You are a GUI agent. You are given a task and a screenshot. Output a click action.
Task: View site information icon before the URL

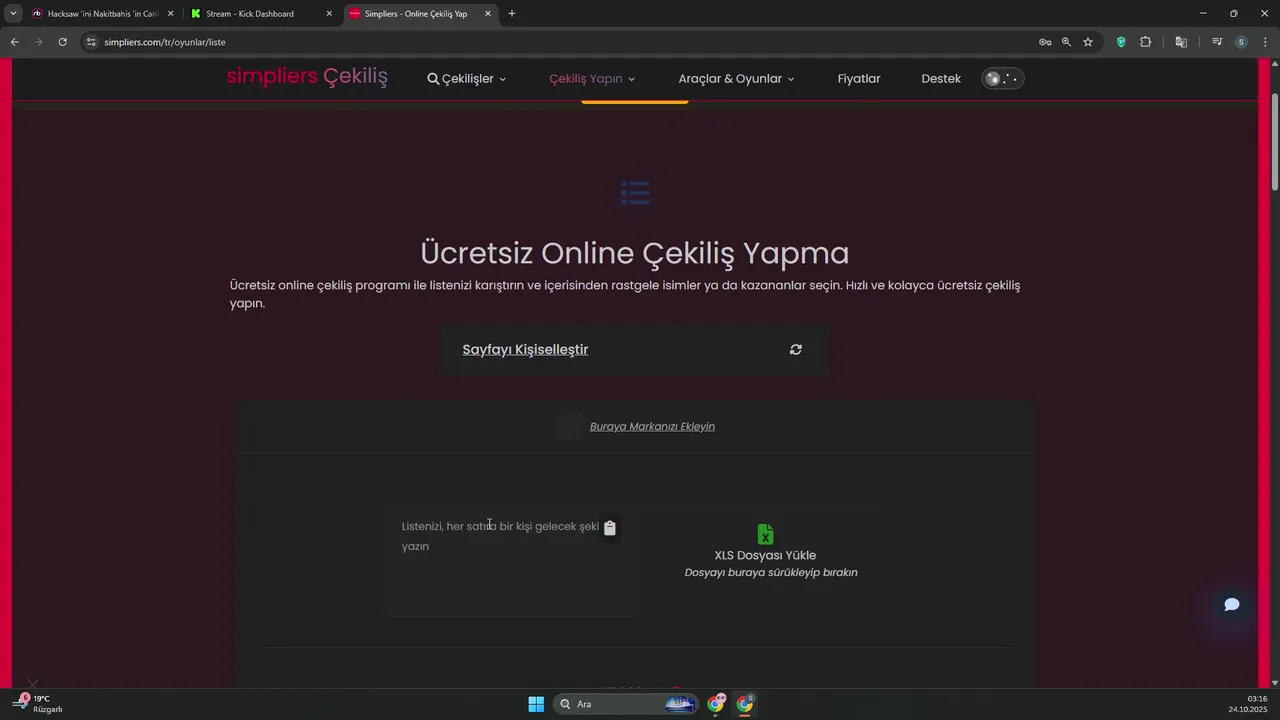click(91, 42)
